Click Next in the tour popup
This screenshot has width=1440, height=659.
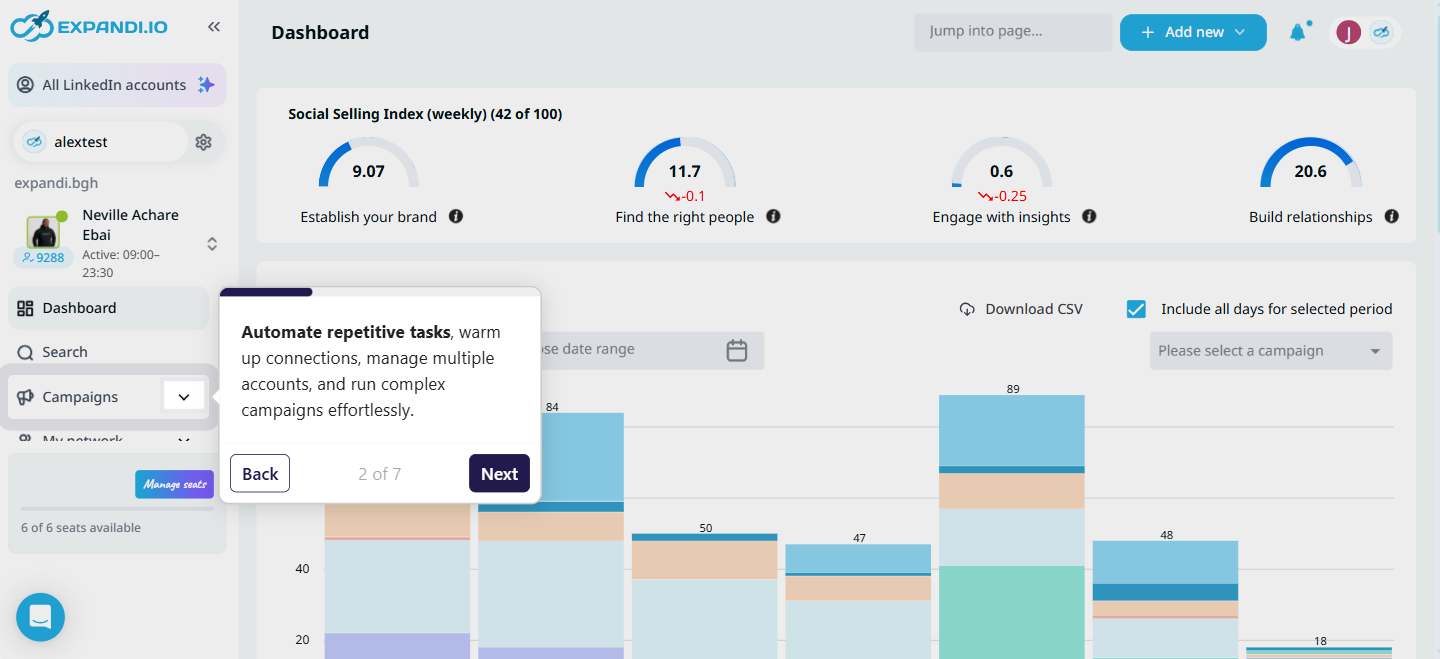click(x=499, y=474)
